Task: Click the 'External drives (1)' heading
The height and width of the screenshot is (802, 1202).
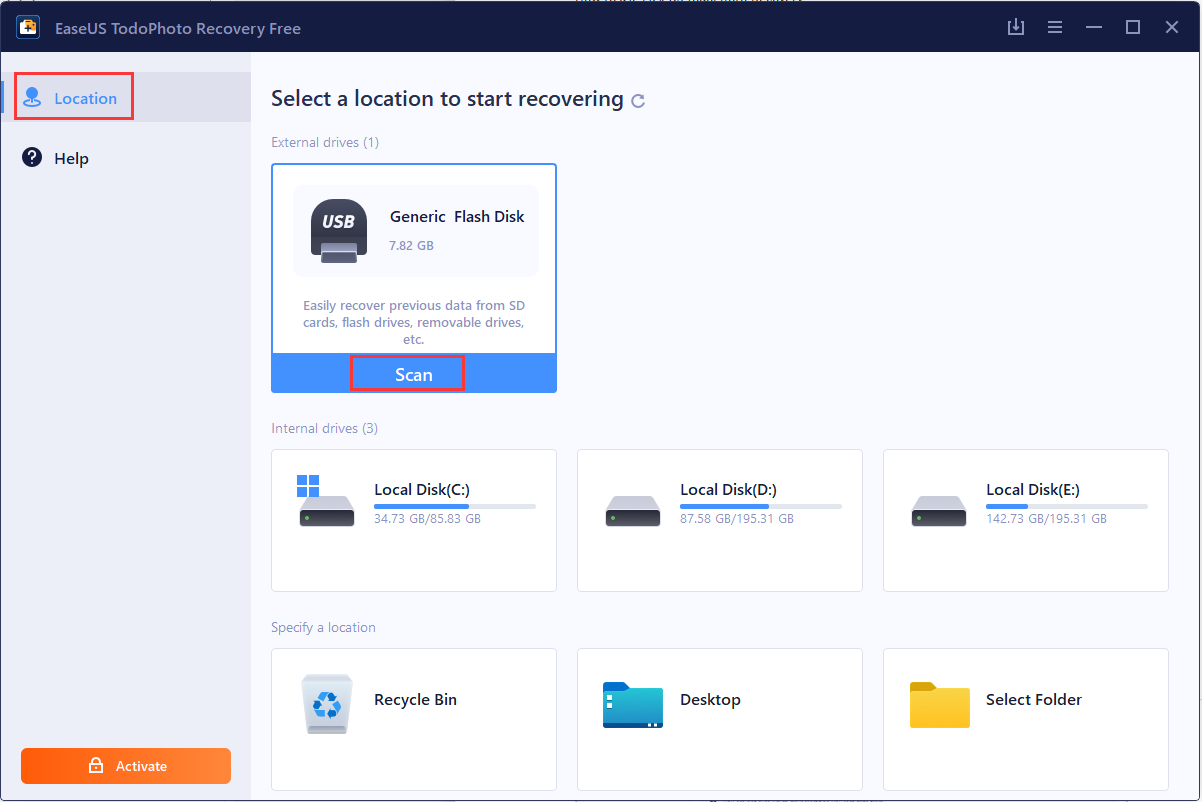Action: pos(325,142)
